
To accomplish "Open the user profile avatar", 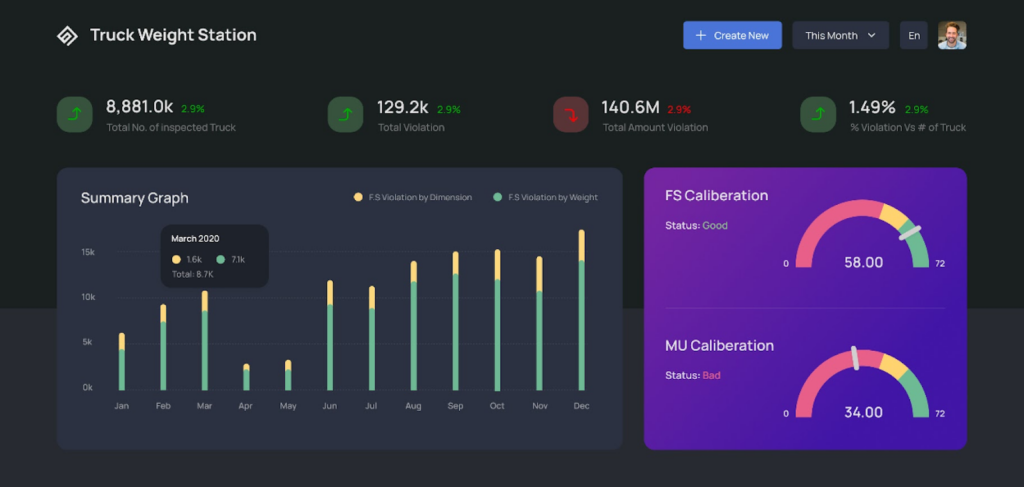I will [x=952, y=35].
